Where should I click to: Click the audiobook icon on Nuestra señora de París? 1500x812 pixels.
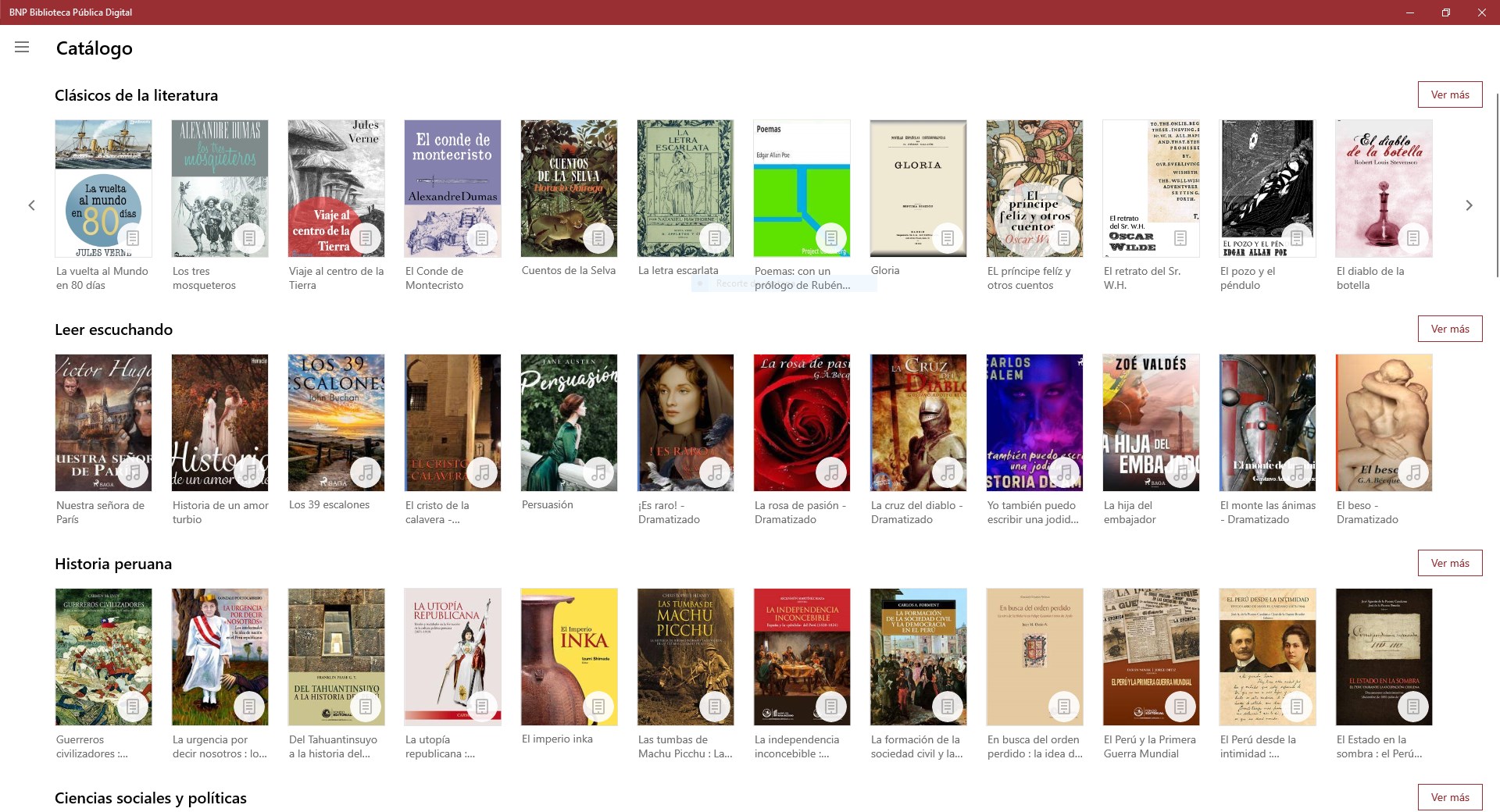click(x=133, y=472)
